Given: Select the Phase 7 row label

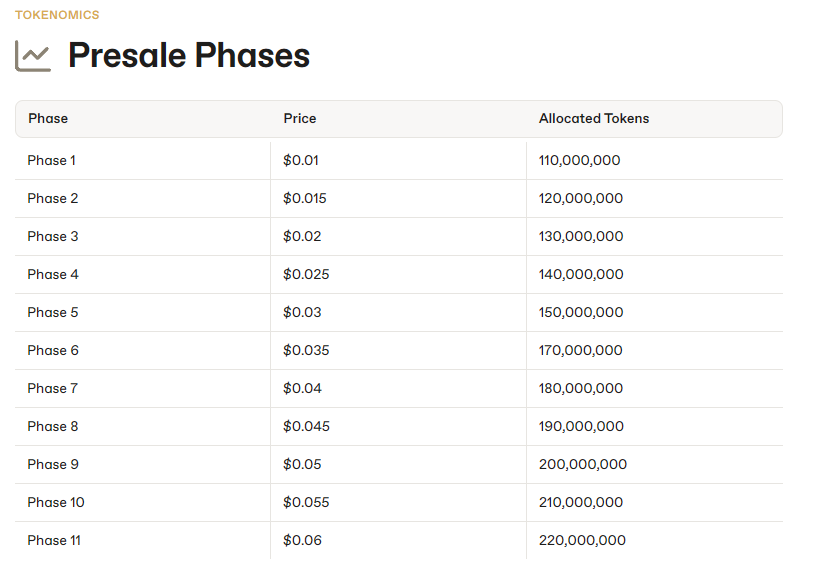Looking at the screenshot, I should pyautogui.click(x=53, y=388).
